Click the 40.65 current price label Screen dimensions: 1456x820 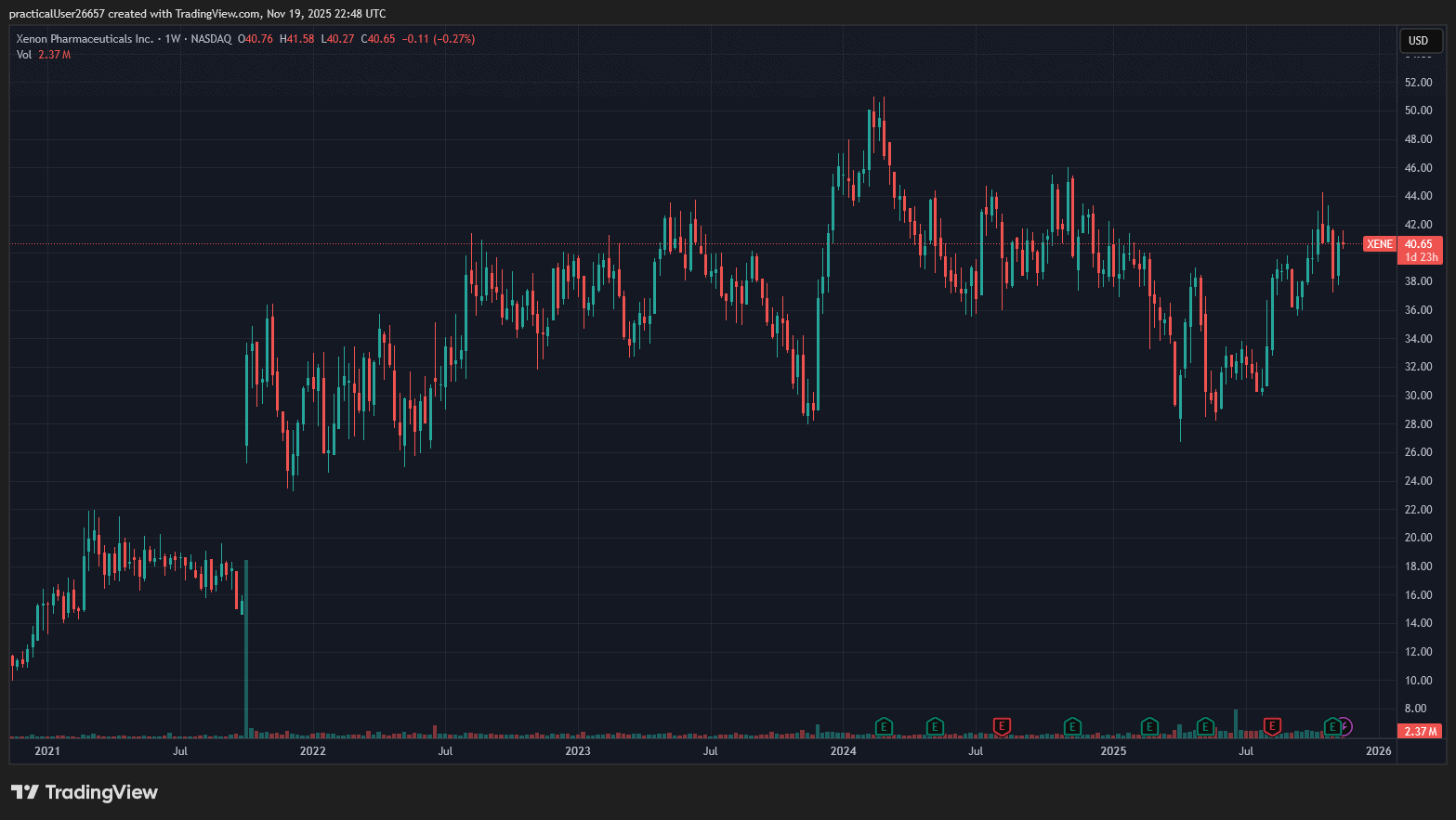(x=1419, y=244)
